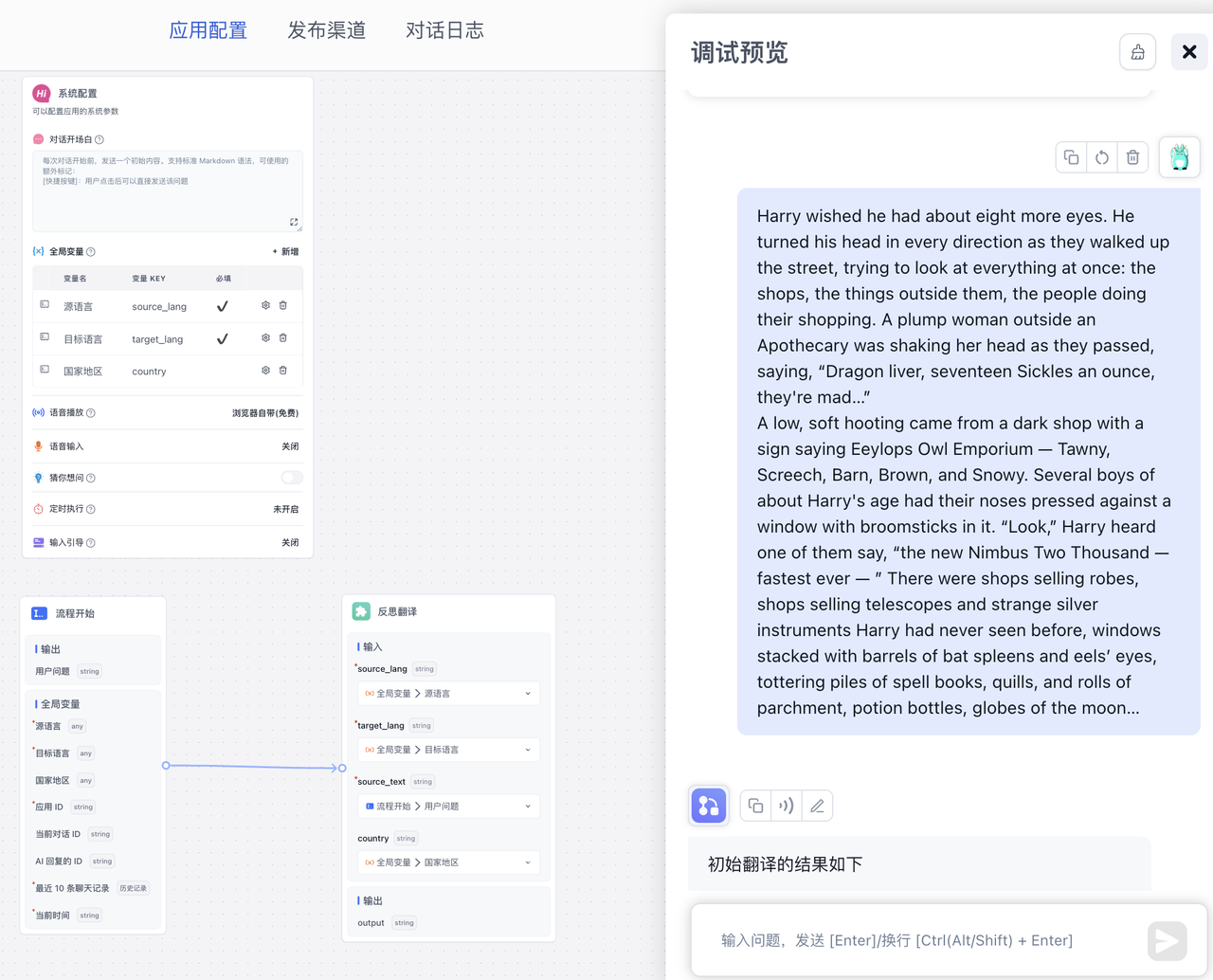Toggle required checkmark for target_lang
The height and width of the screenshot is (980, 1213).
tap(223, 338)
